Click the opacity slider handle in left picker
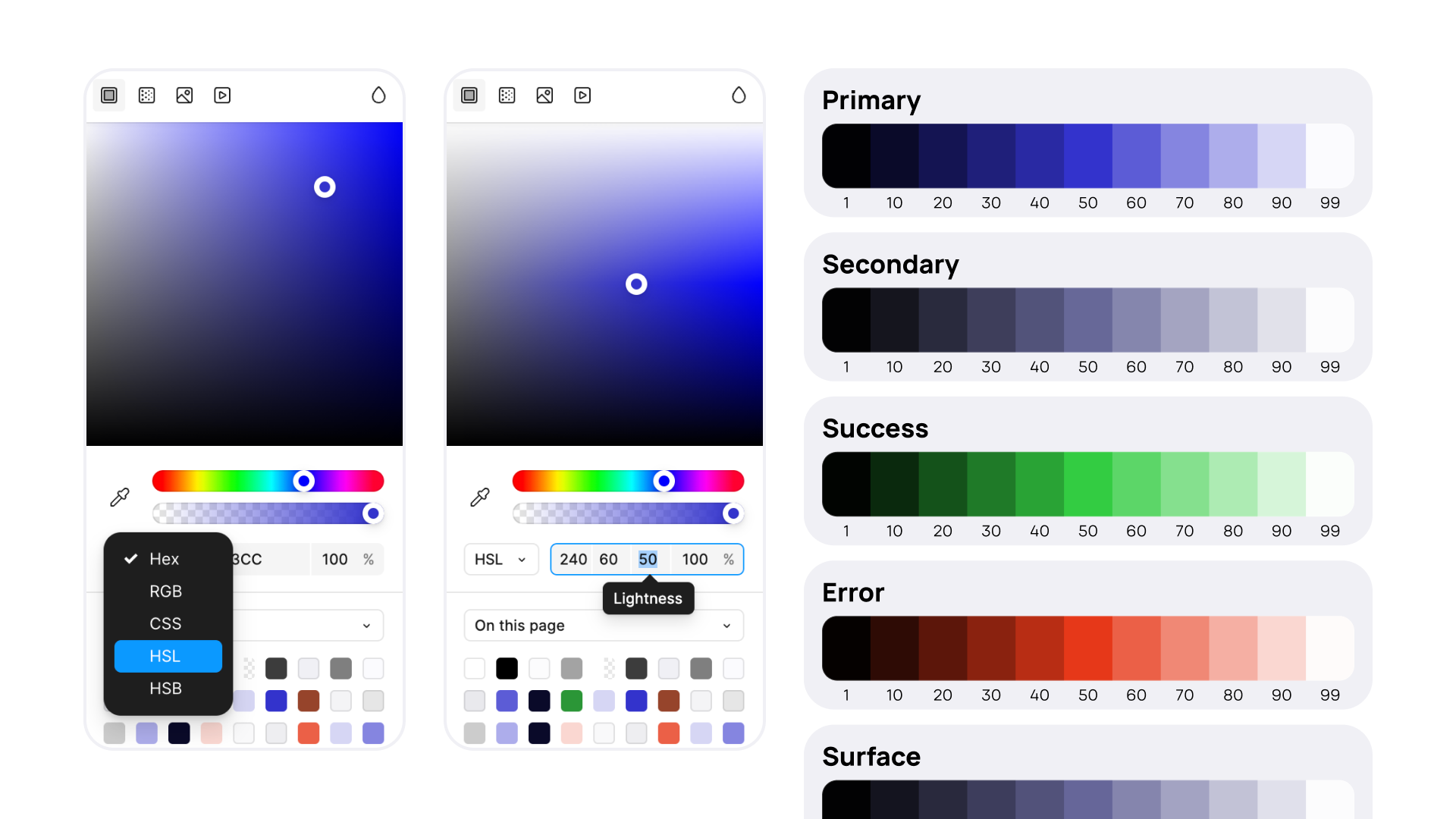Screen dimensions: 1456x819 pyautogui.click(x=372, y=513)
